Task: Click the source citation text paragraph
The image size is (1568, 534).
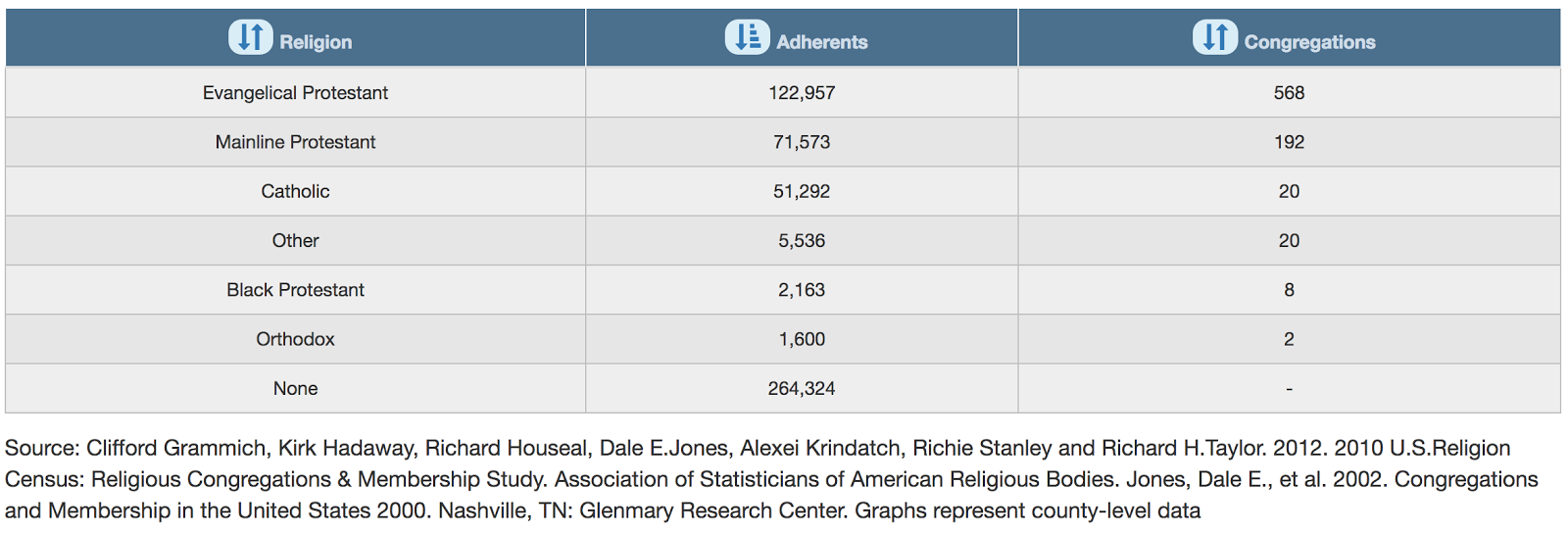Action: (x=771, y=479)
